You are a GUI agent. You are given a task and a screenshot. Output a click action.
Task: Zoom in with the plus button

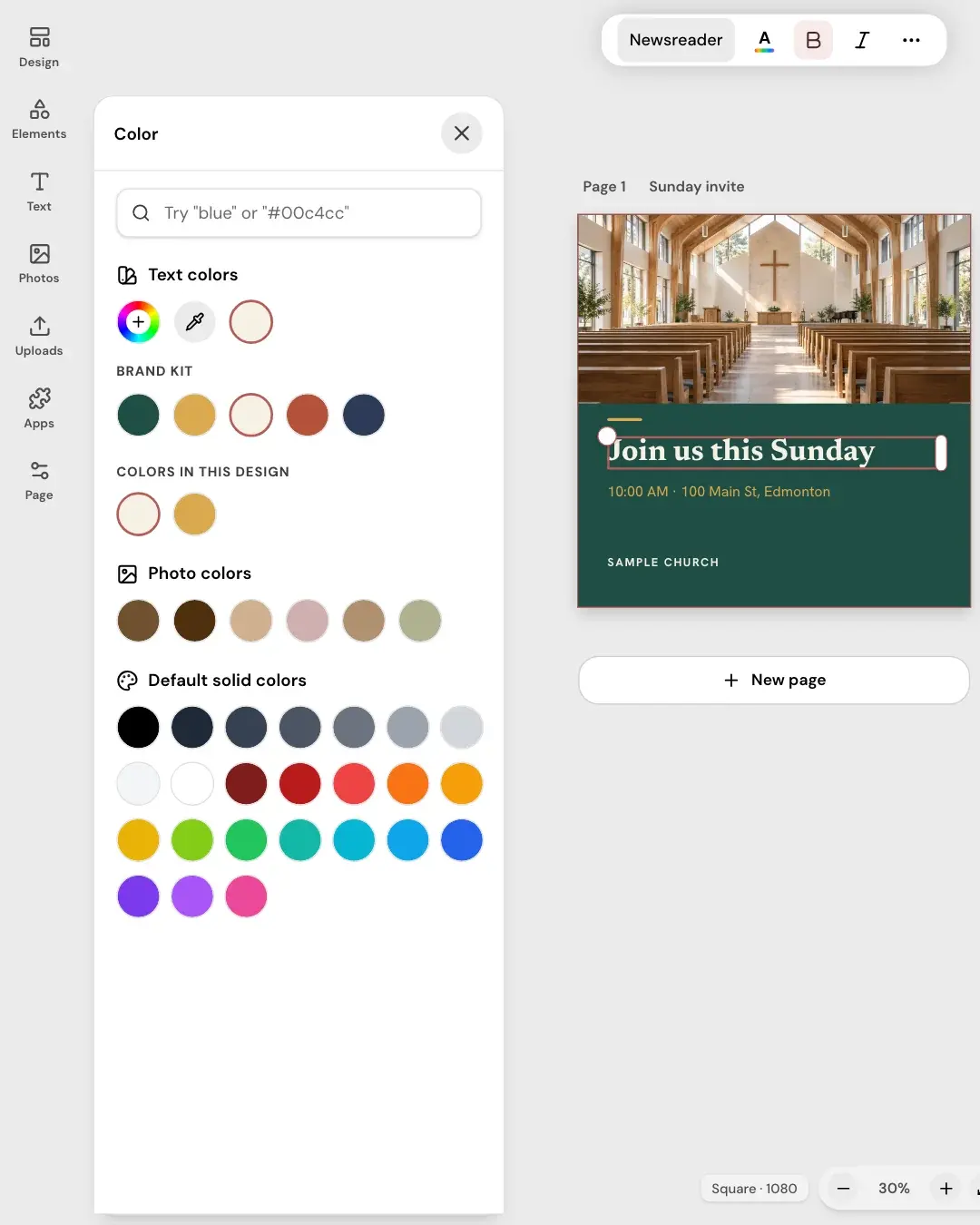(946, 1189)
